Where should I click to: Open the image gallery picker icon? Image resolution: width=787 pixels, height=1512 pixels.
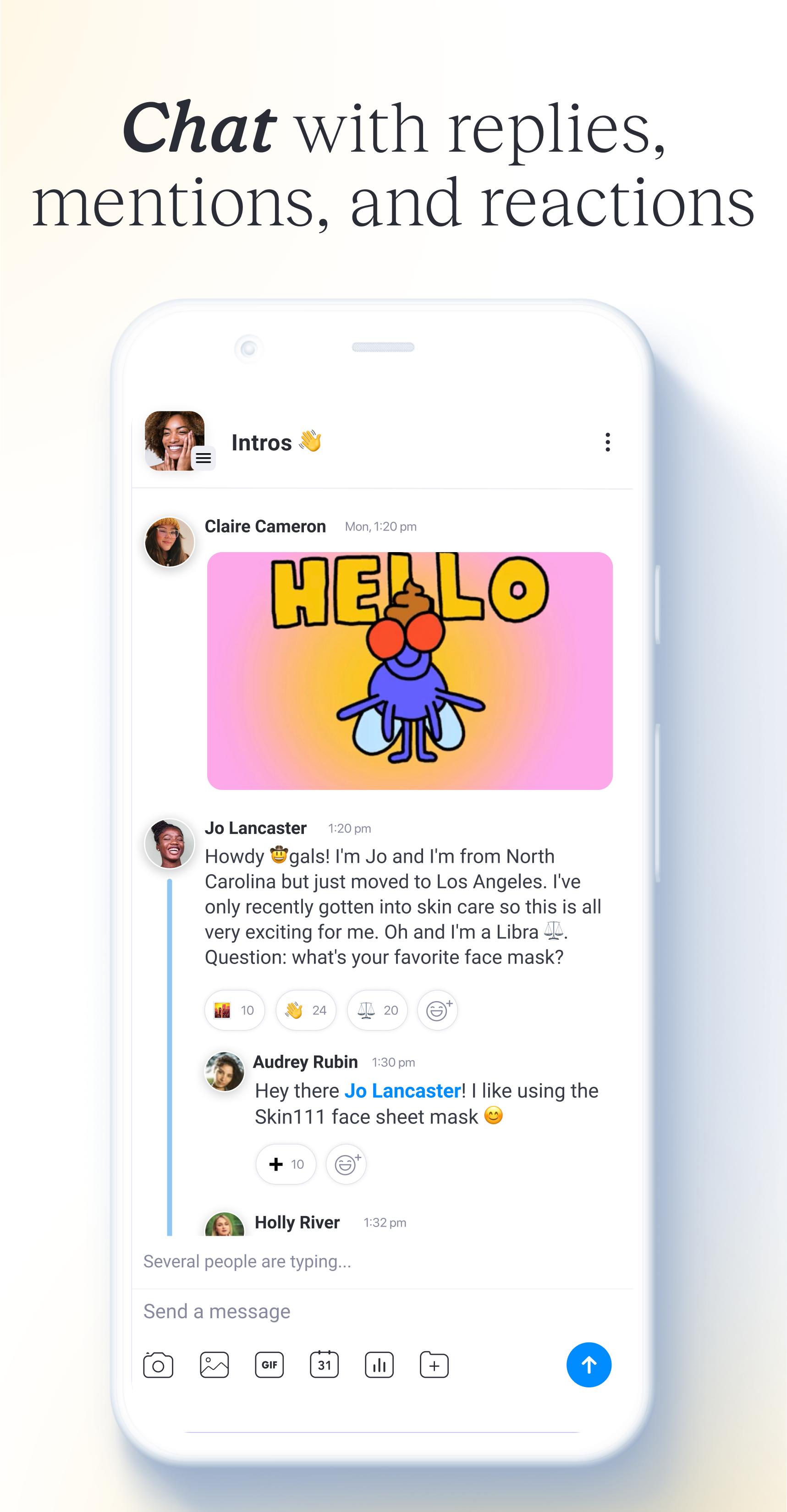point(215,1365)
